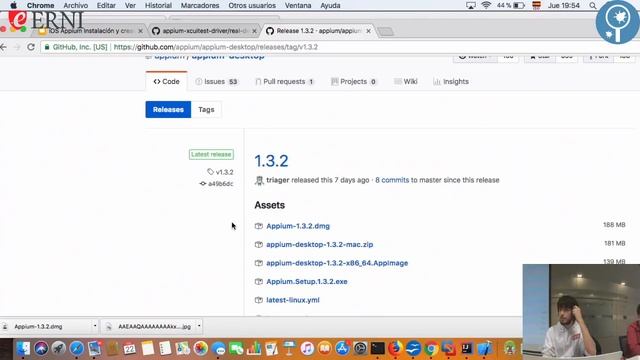Download appium-desktop-1.3.2-x86_64.AppImage asset
This screenshot has height=360, width=640.
337,263
